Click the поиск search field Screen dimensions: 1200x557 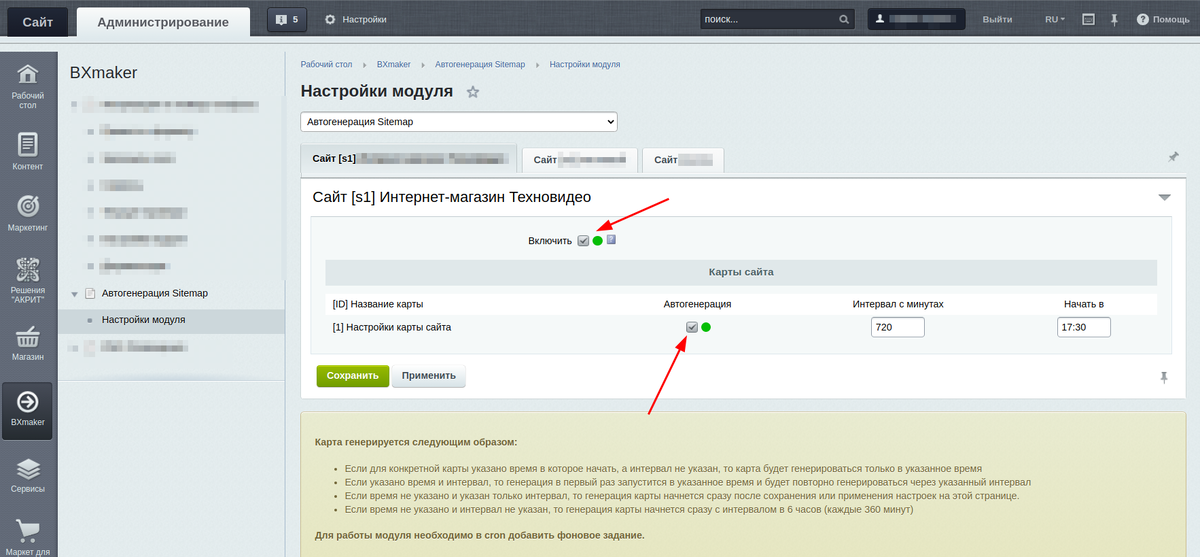pyautogui.click(x=768, y=19)
